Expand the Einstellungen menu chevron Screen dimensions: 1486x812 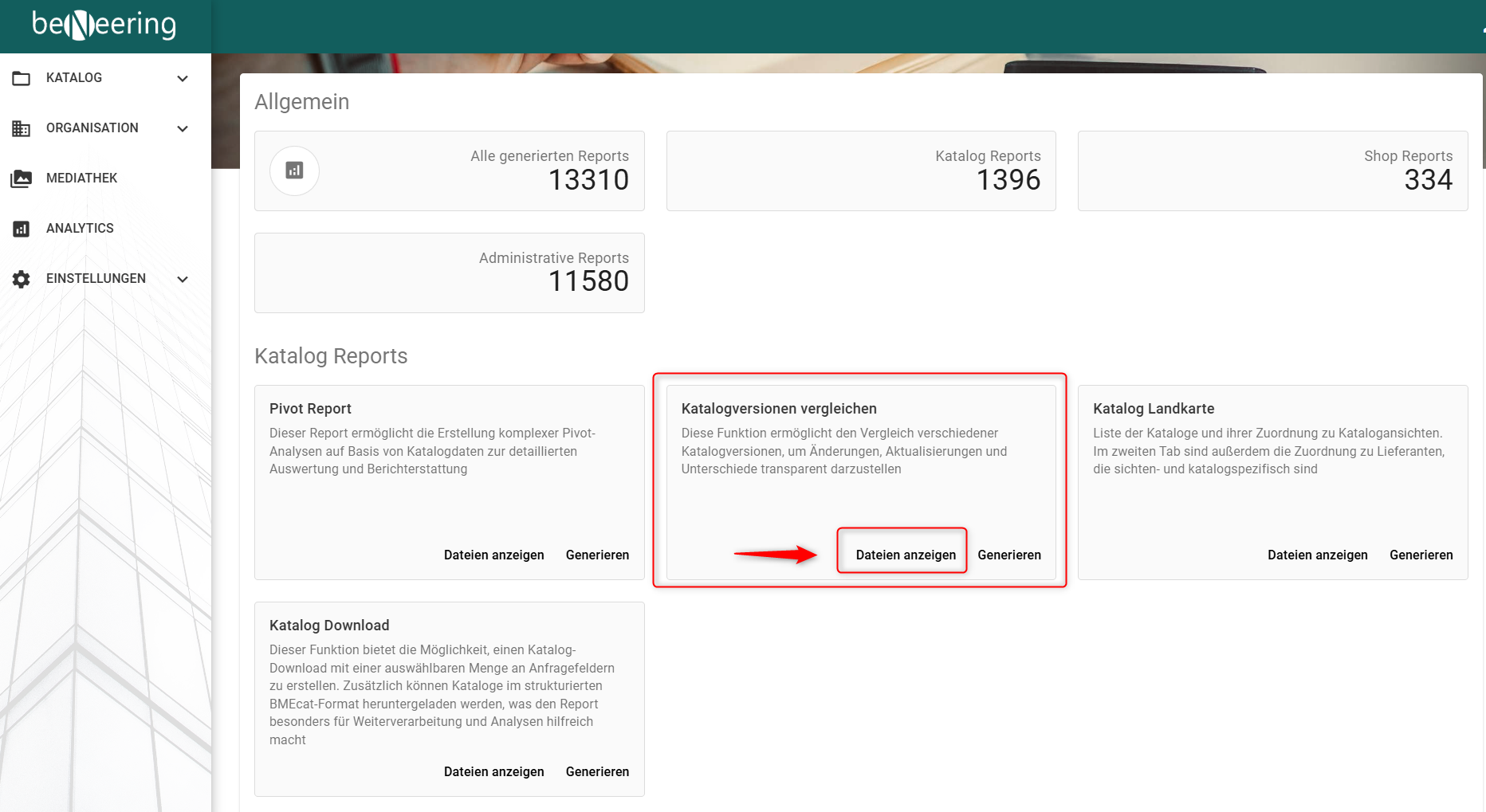[183, 279]
